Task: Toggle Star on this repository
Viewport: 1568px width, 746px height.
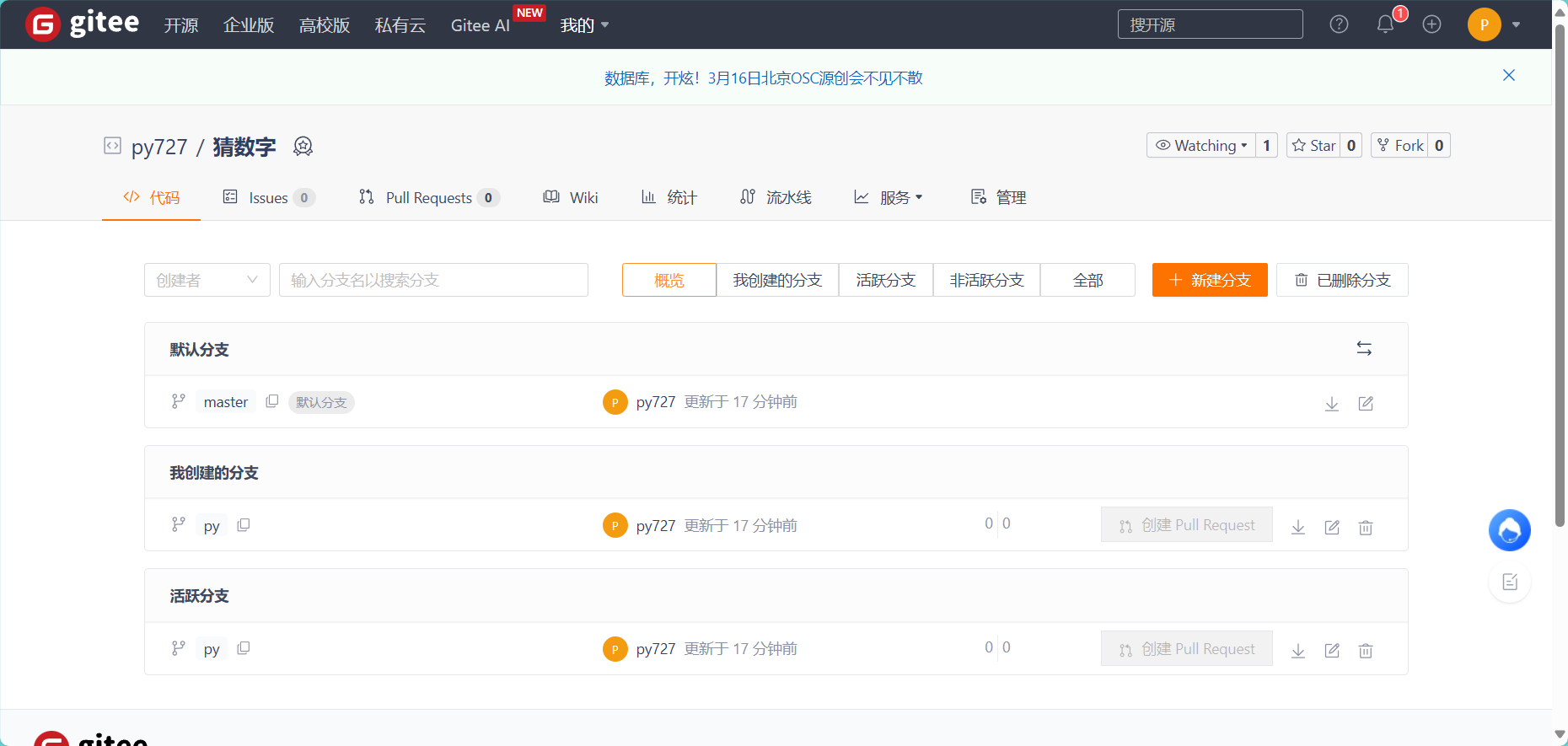Action: (x=1313, y=146)
